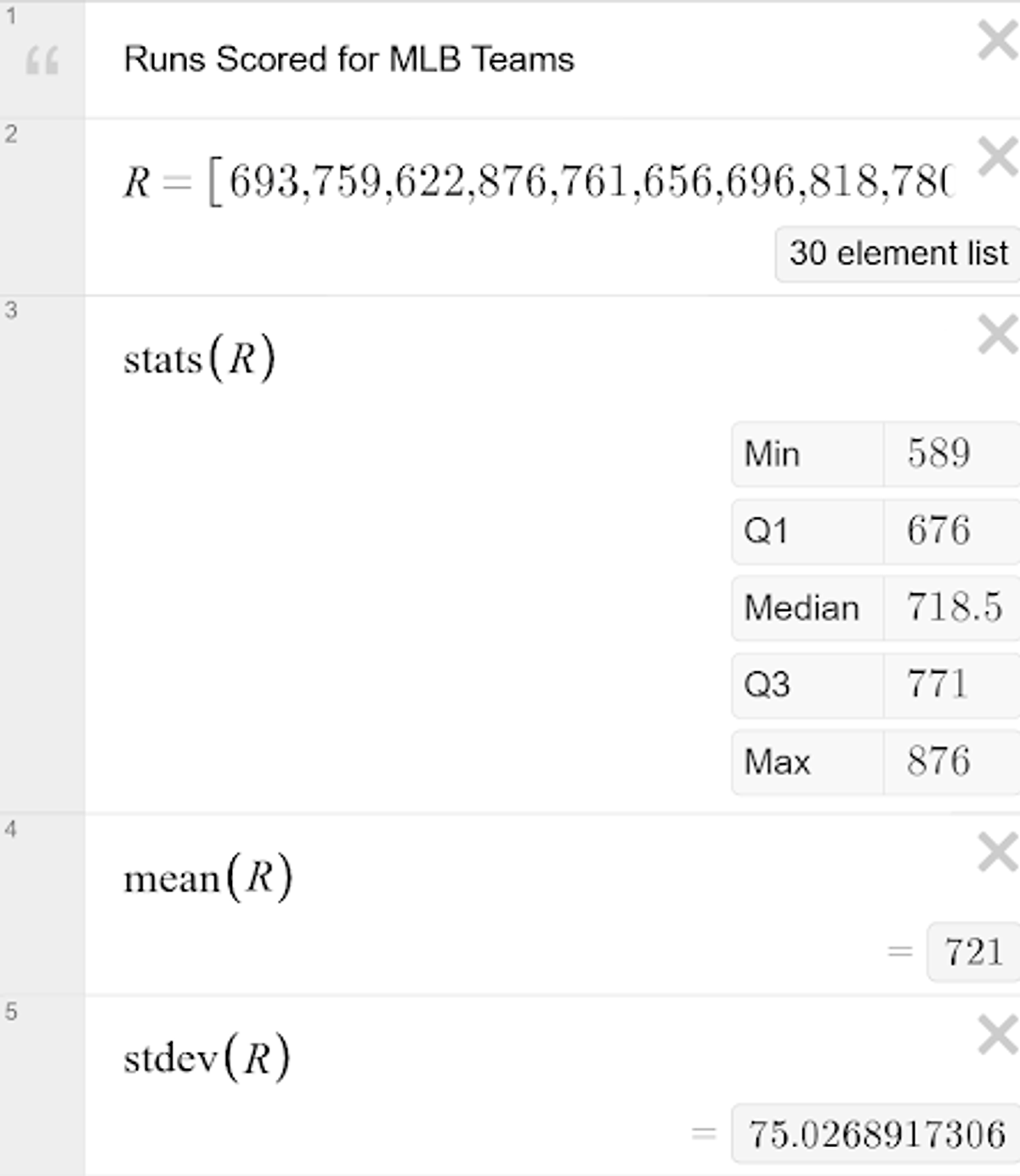Click the mean result 721

(x=973, y=952)
